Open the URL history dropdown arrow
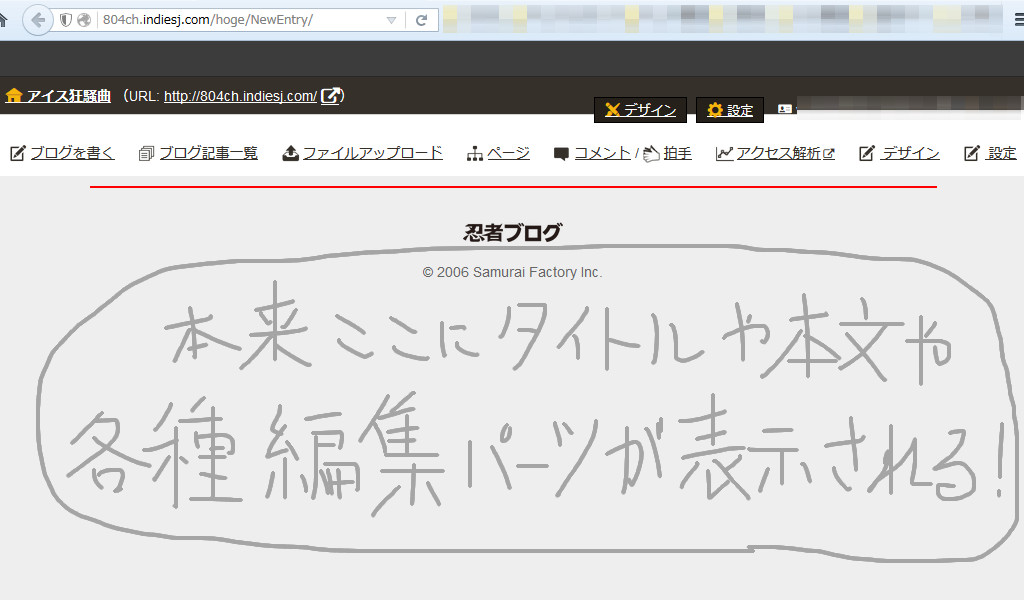 pyautogui.click(x=391, y=20)
